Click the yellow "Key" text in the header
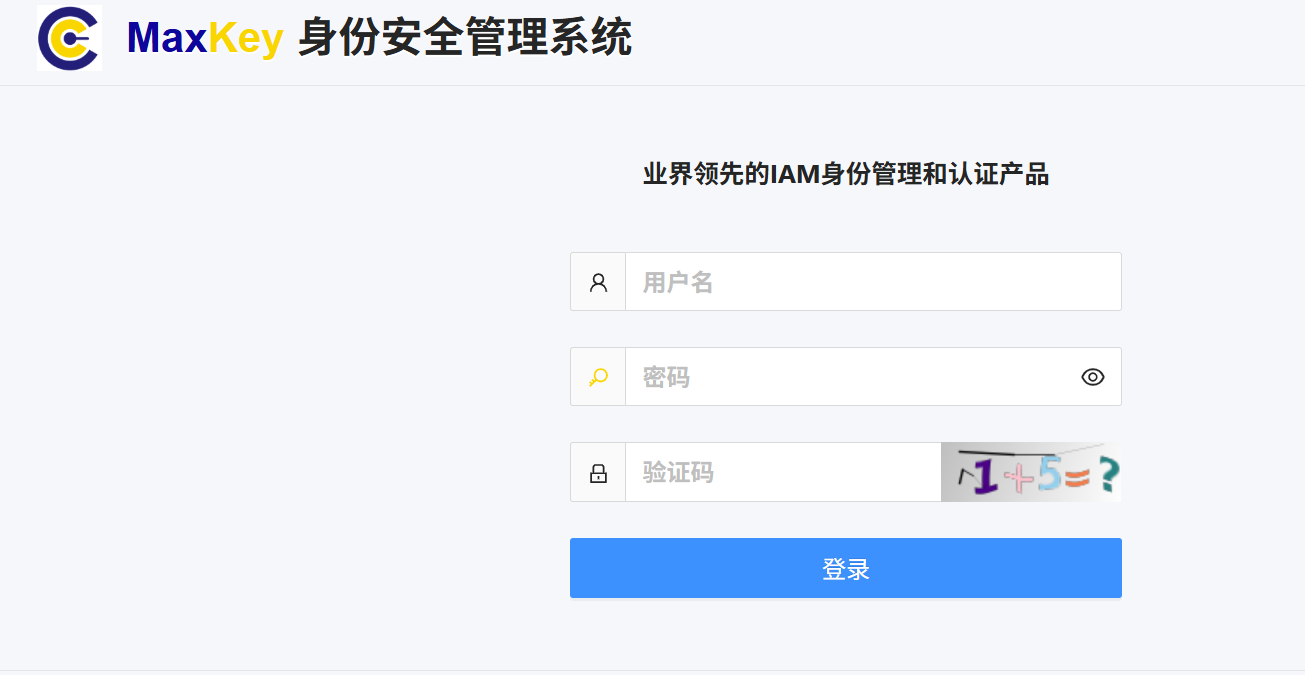The width and height of the screenshot is (1305, 675). [246, 41]
